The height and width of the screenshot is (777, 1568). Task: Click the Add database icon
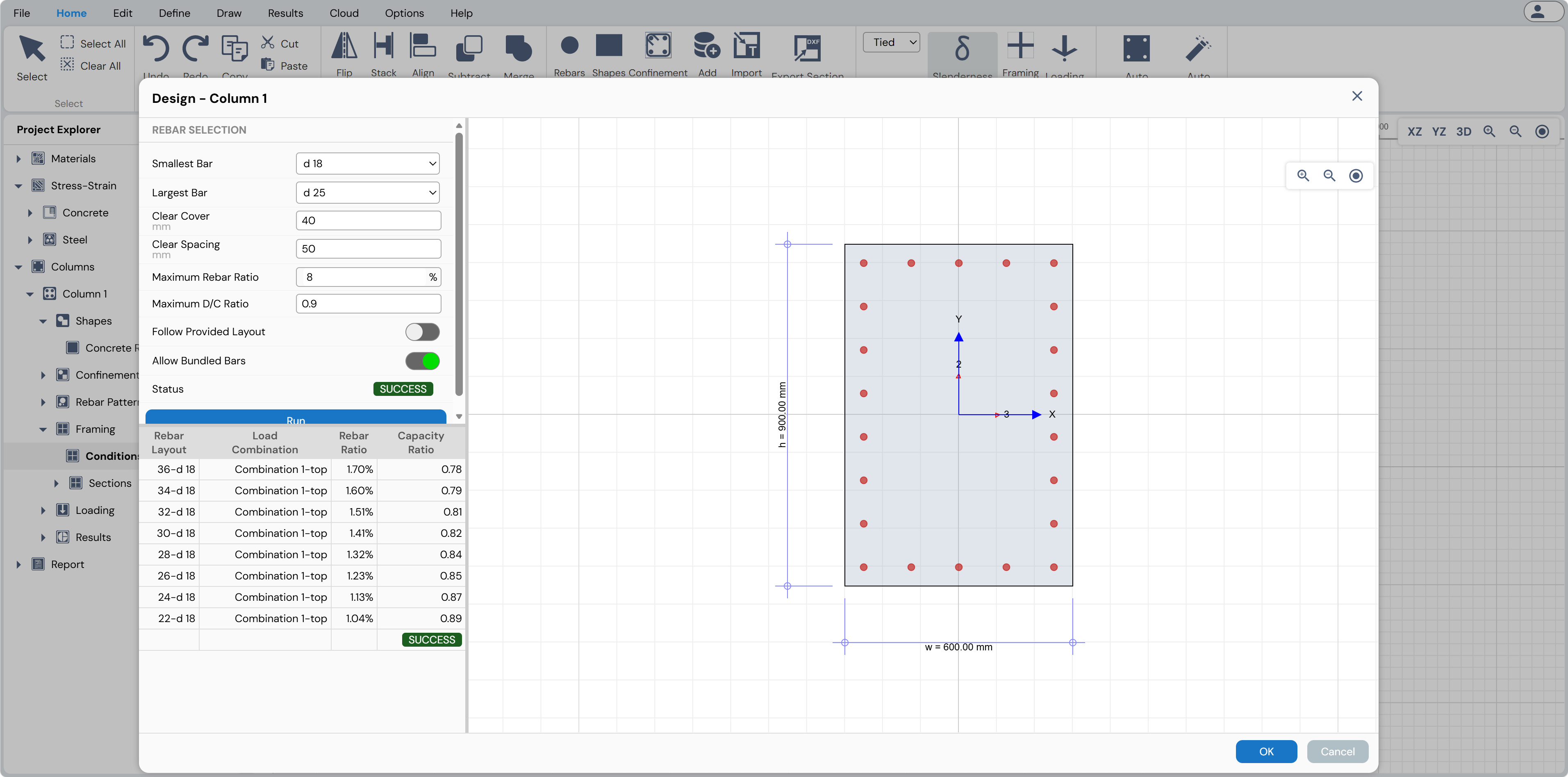pos(707,45)
